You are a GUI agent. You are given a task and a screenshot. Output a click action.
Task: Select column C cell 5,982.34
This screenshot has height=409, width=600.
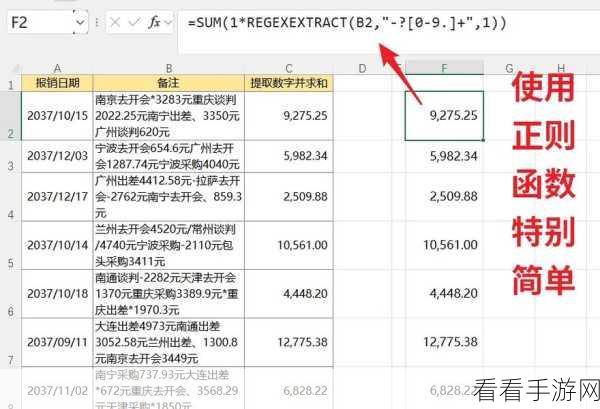click(x=289, y=156)
